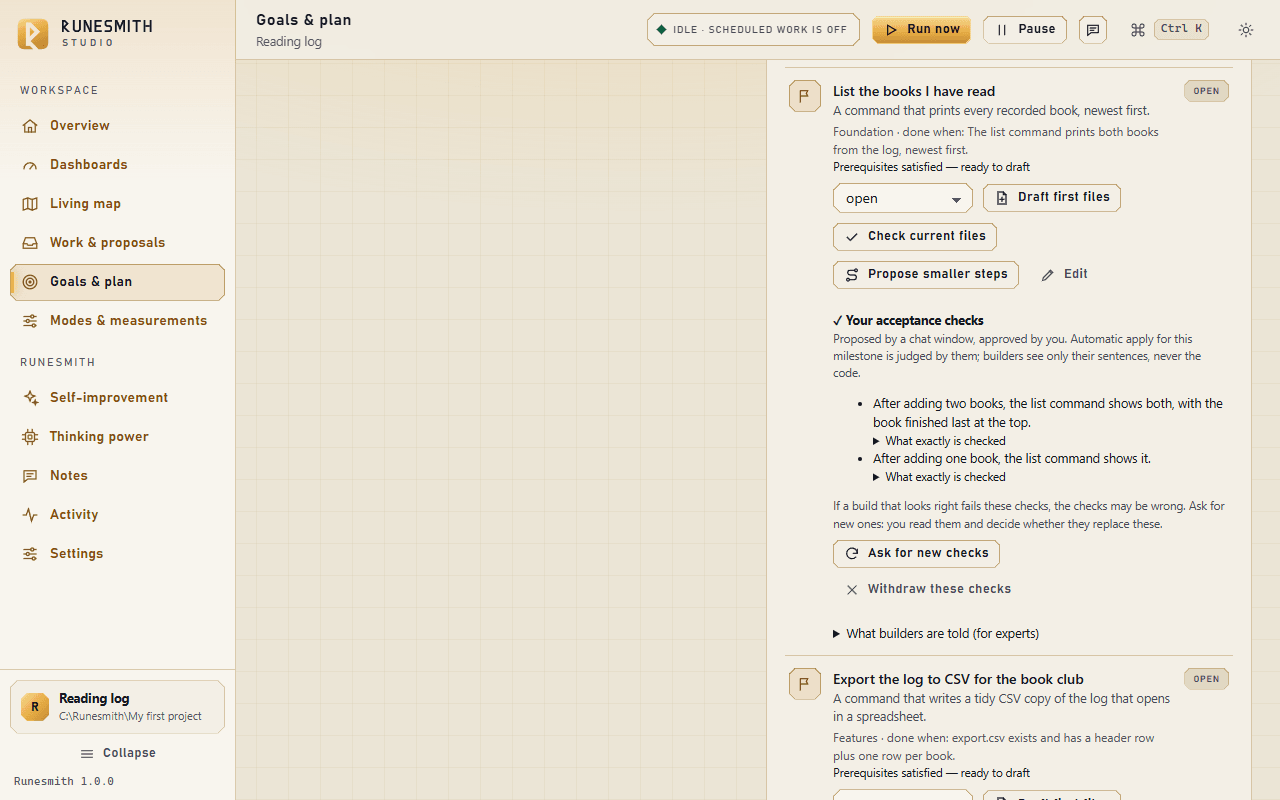Go to Dashboards page
Image resolution: width=1280 pixels, height=800 pixels.
click(117, 165)
